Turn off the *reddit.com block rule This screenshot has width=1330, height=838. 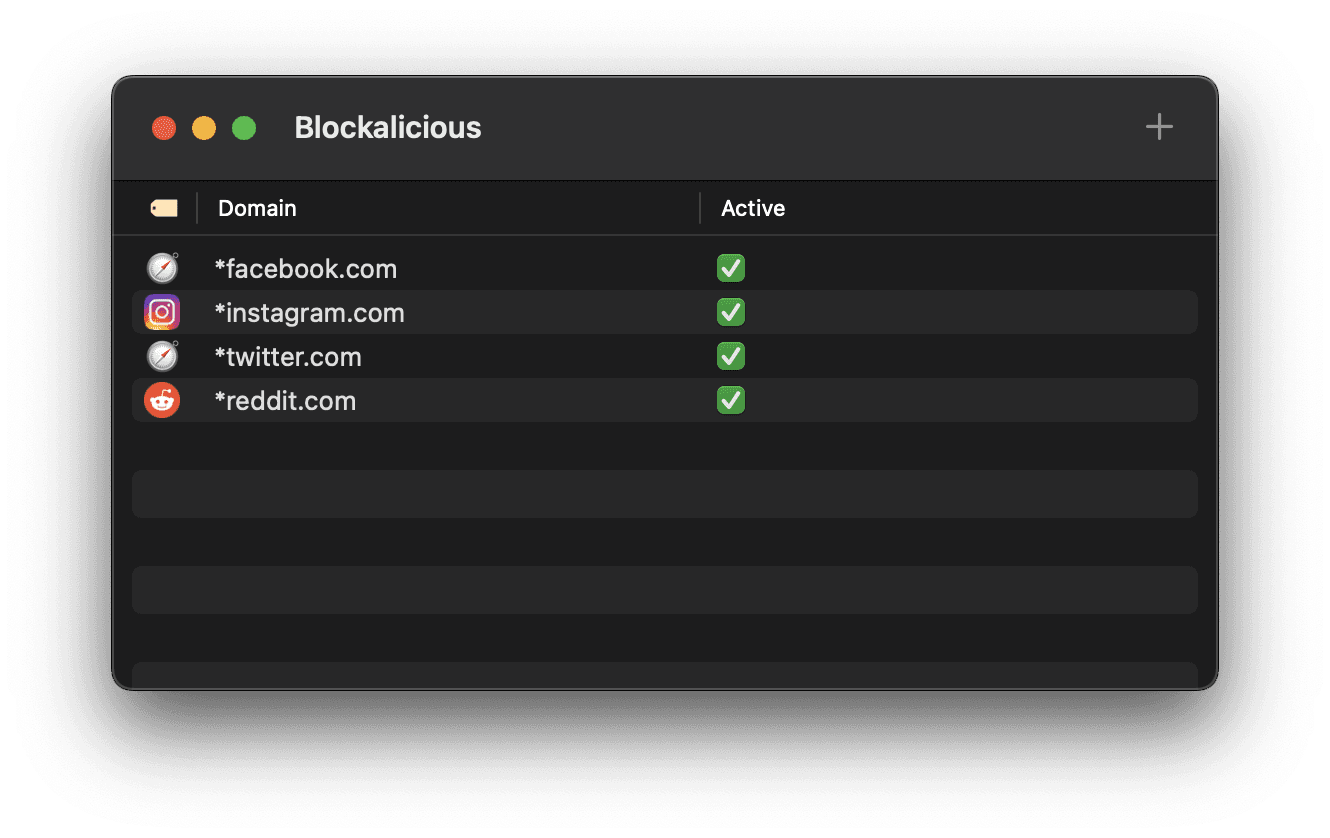[x=730, y=400]
